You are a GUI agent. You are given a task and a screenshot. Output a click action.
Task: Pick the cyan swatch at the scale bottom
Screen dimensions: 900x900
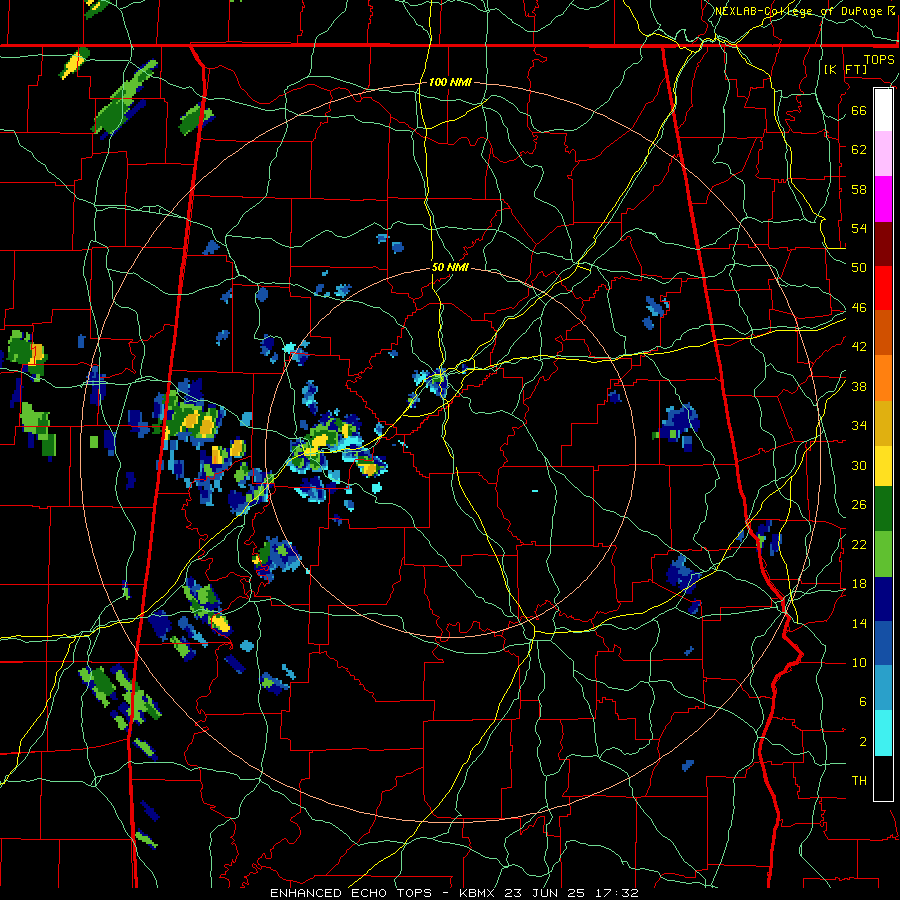tap(883, 734)
